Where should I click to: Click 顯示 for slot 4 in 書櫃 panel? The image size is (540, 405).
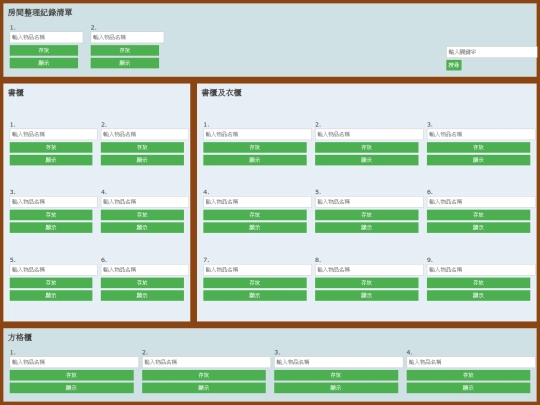point(142,228)
